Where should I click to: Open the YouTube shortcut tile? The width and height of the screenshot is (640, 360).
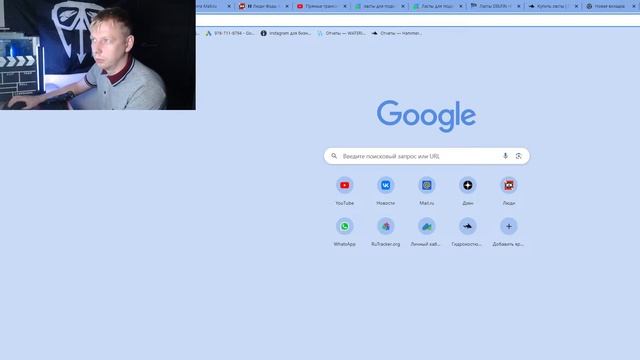pyautogui.click(x=344, y=191)
